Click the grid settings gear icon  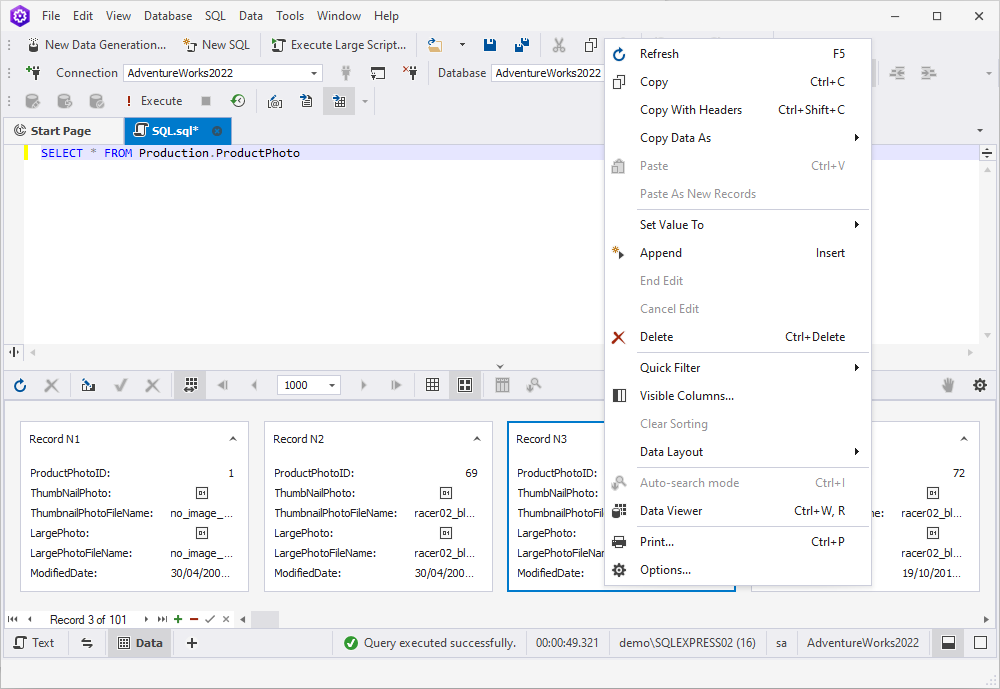point(980,385)
